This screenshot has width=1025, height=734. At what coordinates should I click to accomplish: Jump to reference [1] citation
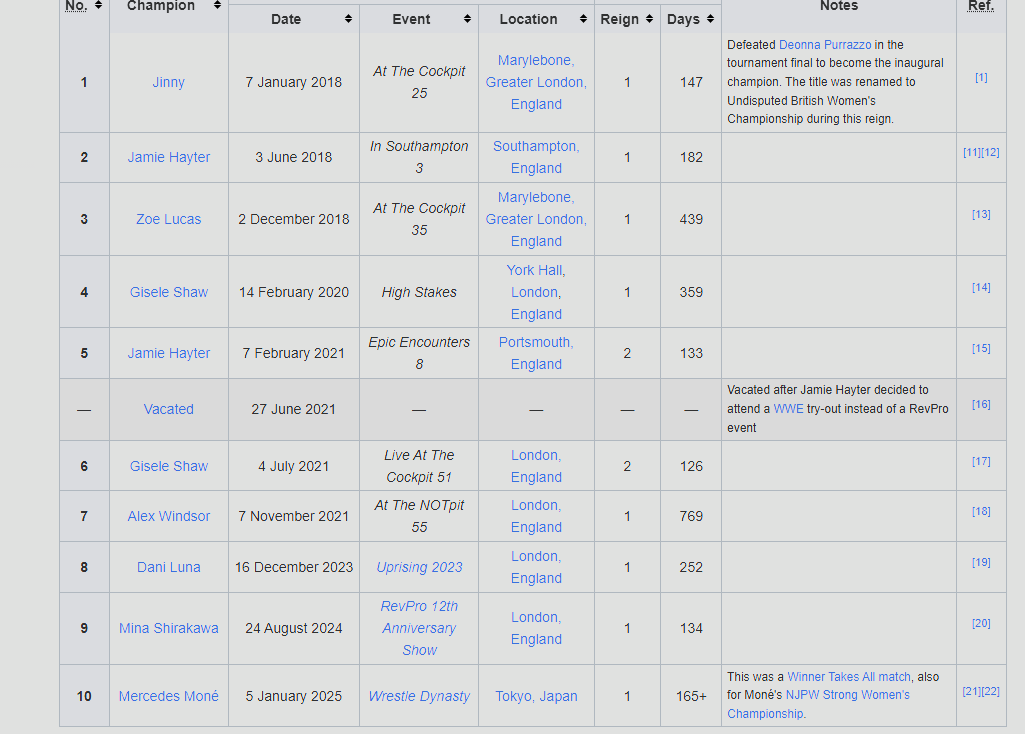tap(981, 77)
